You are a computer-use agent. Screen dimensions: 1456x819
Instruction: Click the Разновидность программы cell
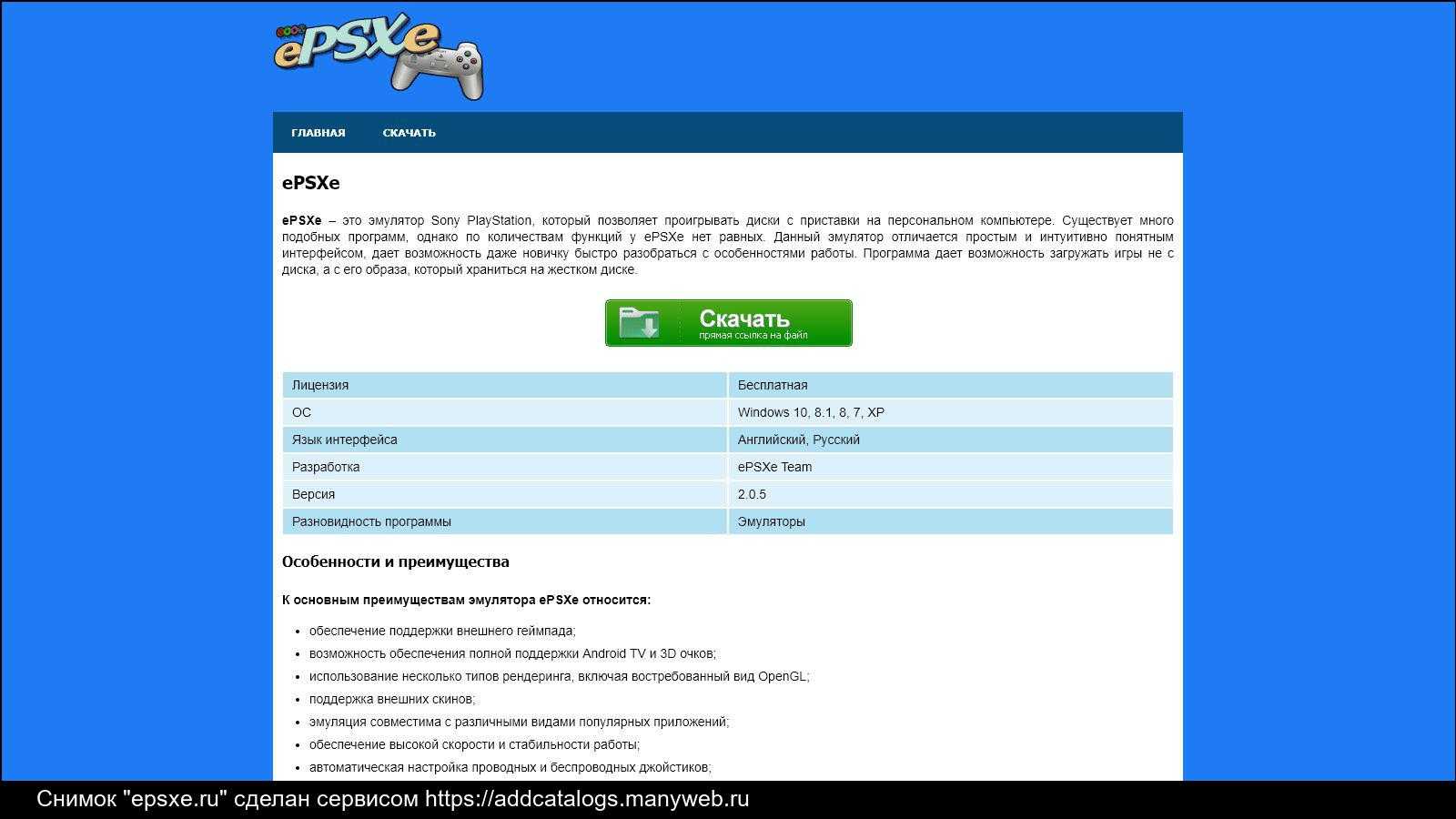pos(504,521)
